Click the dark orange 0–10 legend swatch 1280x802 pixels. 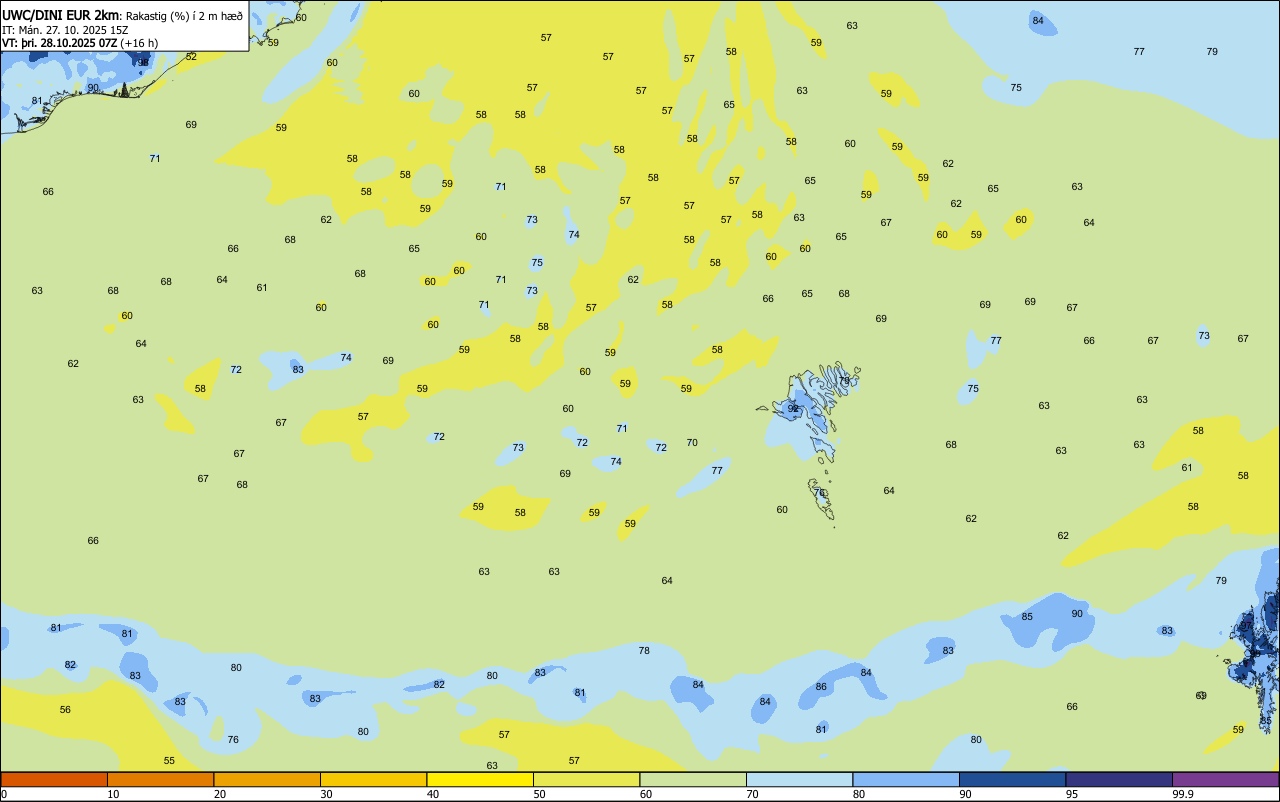click(x=54, y=779)
